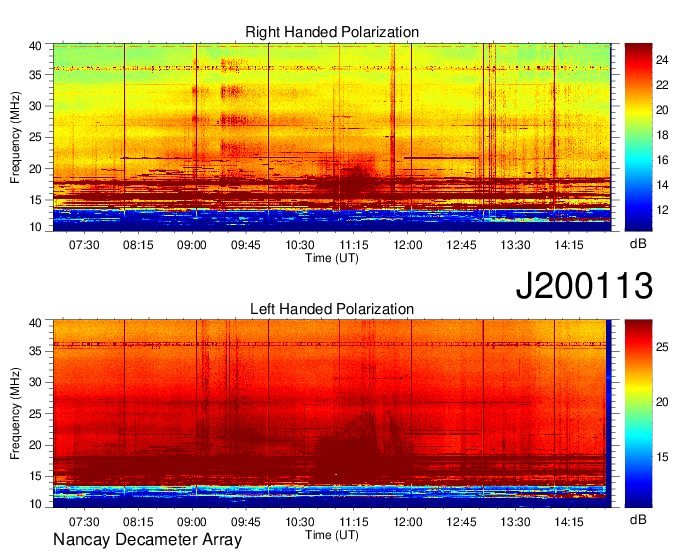The height and width of the screenshot is (552, 680).
Task: Click "Time (UT)" under the Left Handed plot
Action: click(332, 535)
